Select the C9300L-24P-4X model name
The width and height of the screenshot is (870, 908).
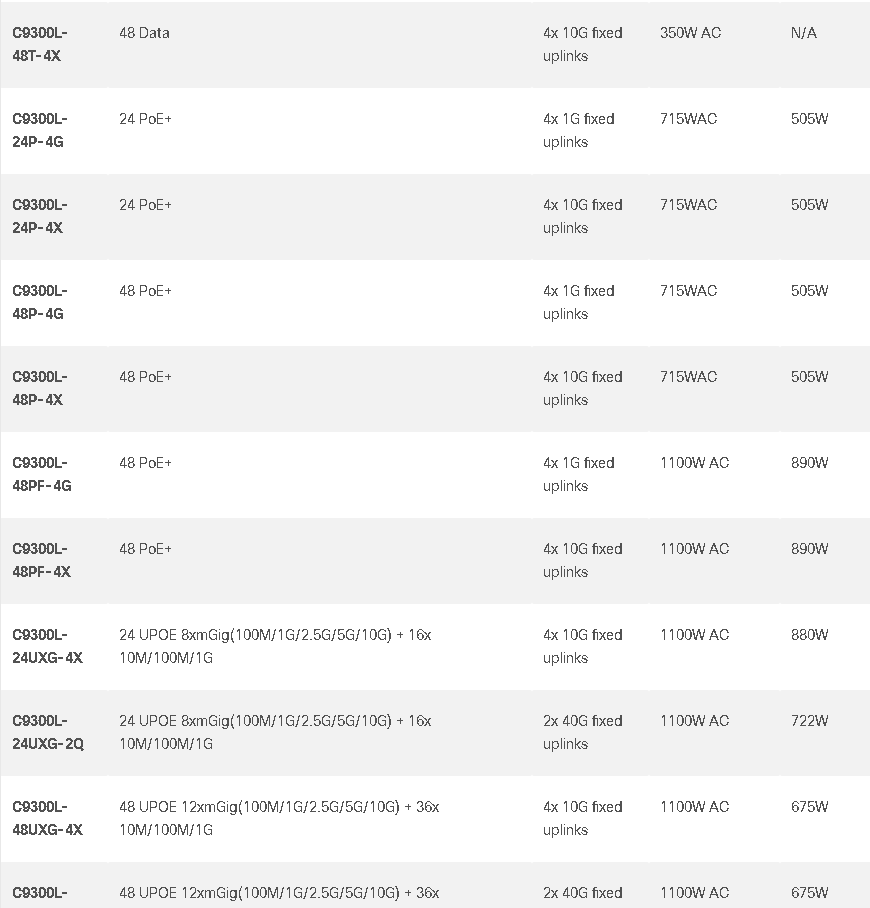coord(40,217)
